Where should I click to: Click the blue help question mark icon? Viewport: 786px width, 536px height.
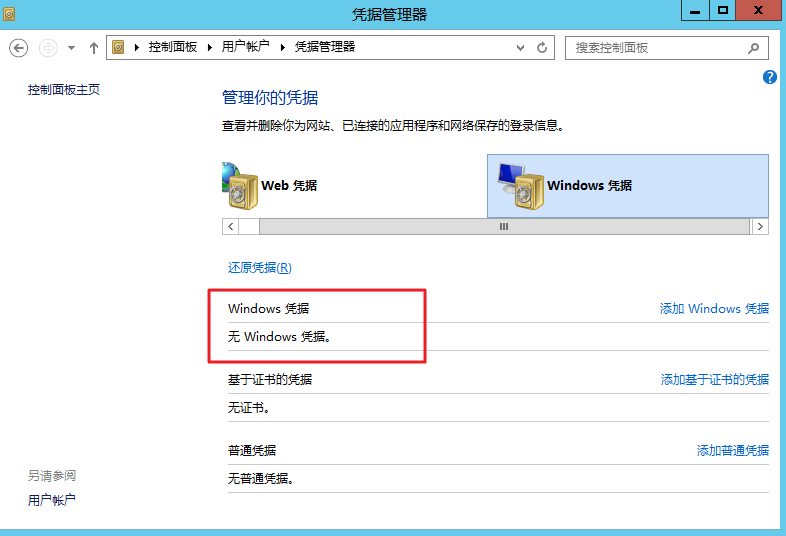[770, 77]
